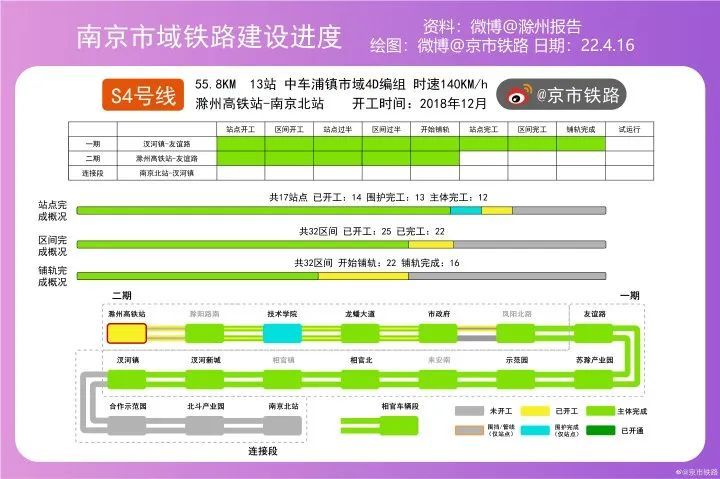Click the @京市铁路 badge text
Screen dimensions: 720x479
click(x=578, y=95)
